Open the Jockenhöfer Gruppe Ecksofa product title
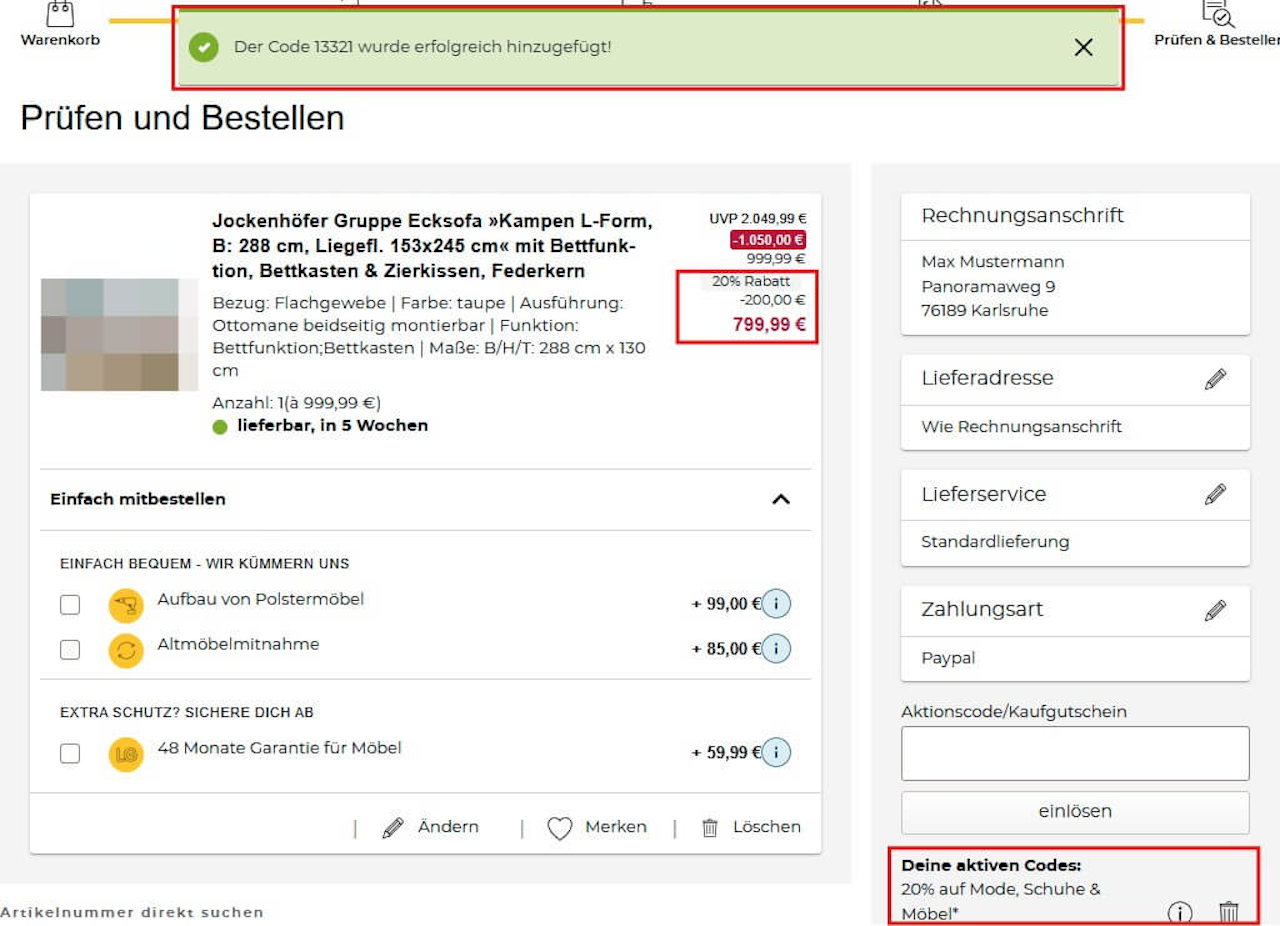1280x926 pixels. [432, 246]
